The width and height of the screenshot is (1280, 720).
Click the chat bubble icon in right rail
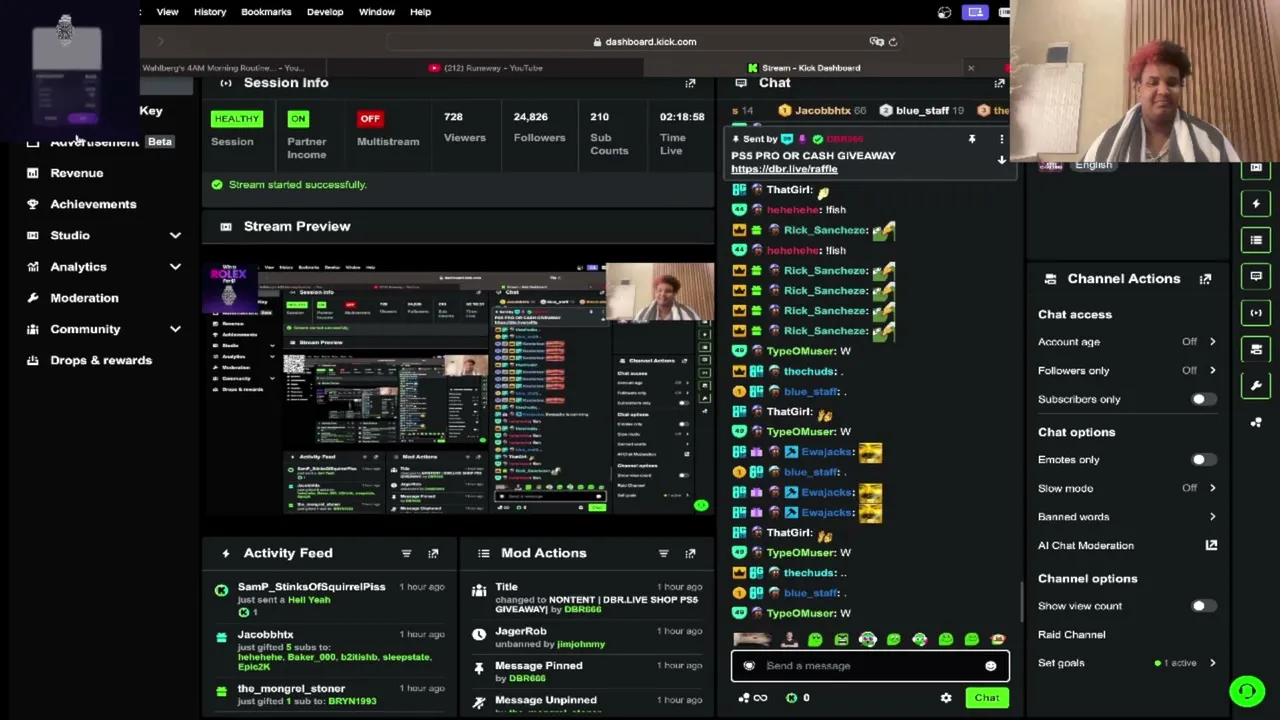pyautogui.click(x=1256, y=276)
